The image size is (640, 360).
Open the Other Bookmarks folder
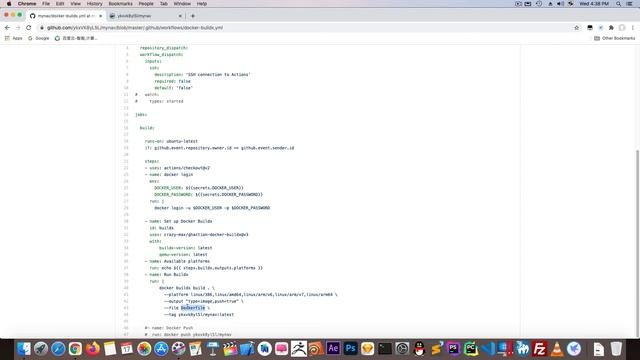point(615,38)
